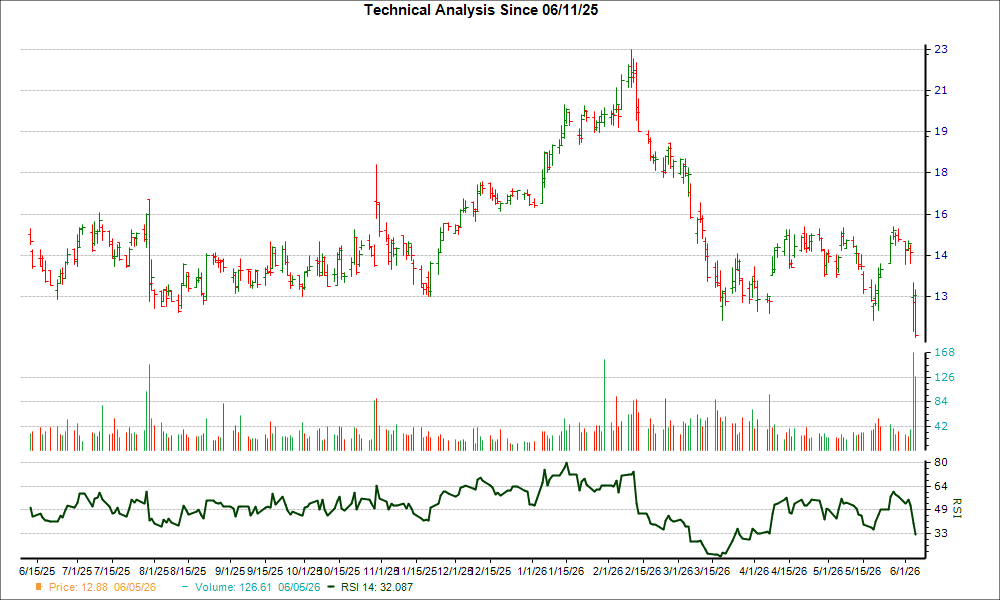
Task: Click the tallest volume bar at chart end
Action: coord(913,402)
